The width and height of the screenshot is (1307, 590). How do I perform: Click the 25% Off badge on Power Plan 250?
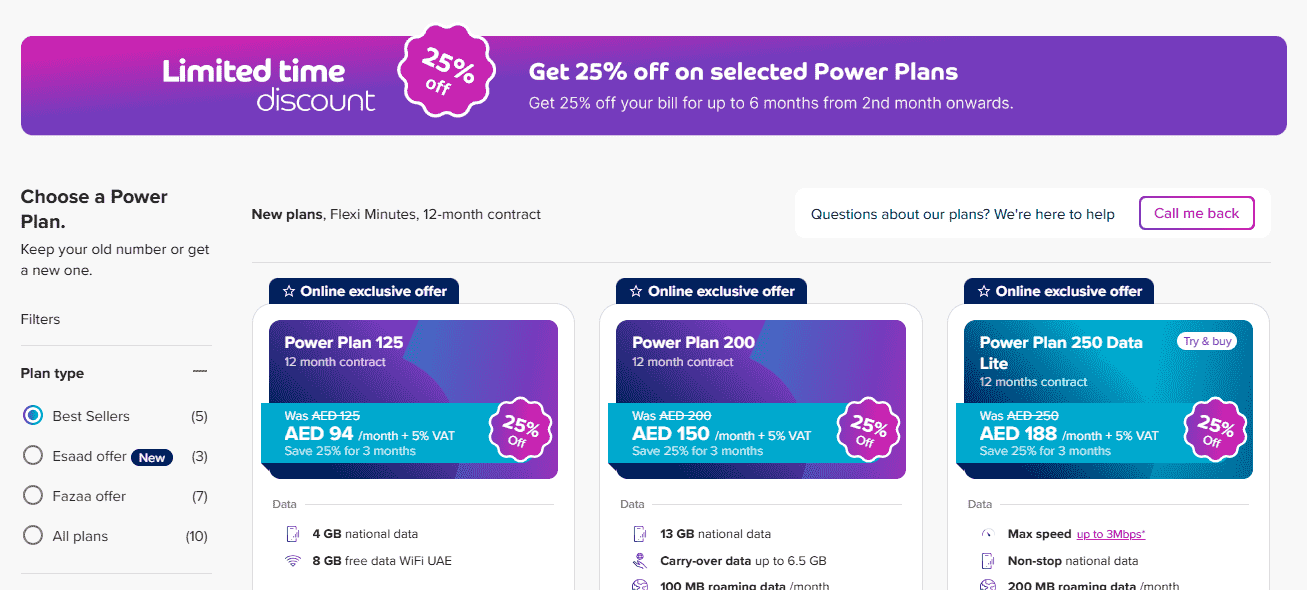pos(1215,431)
